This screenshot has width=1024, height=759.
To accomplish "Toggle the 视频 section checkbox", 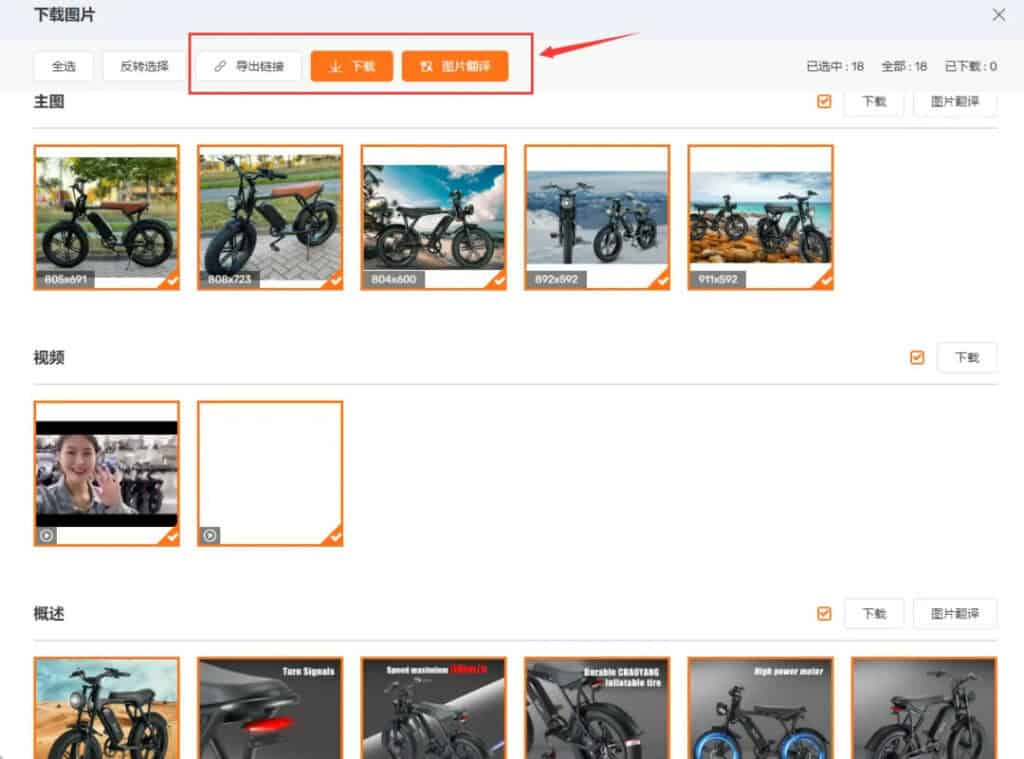I will point(917,357).
